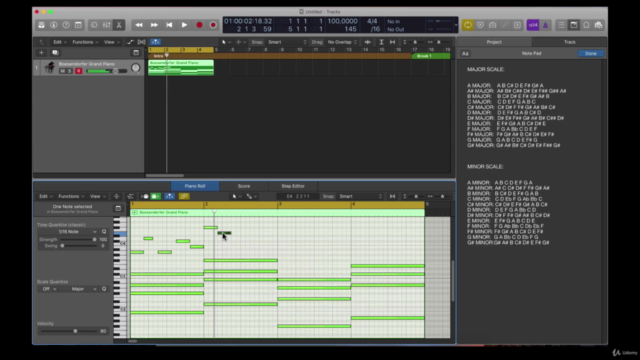Open Drag No Overlap dropdown
The width and height of the screenshot is (640, 360).
tap(342, 42)
